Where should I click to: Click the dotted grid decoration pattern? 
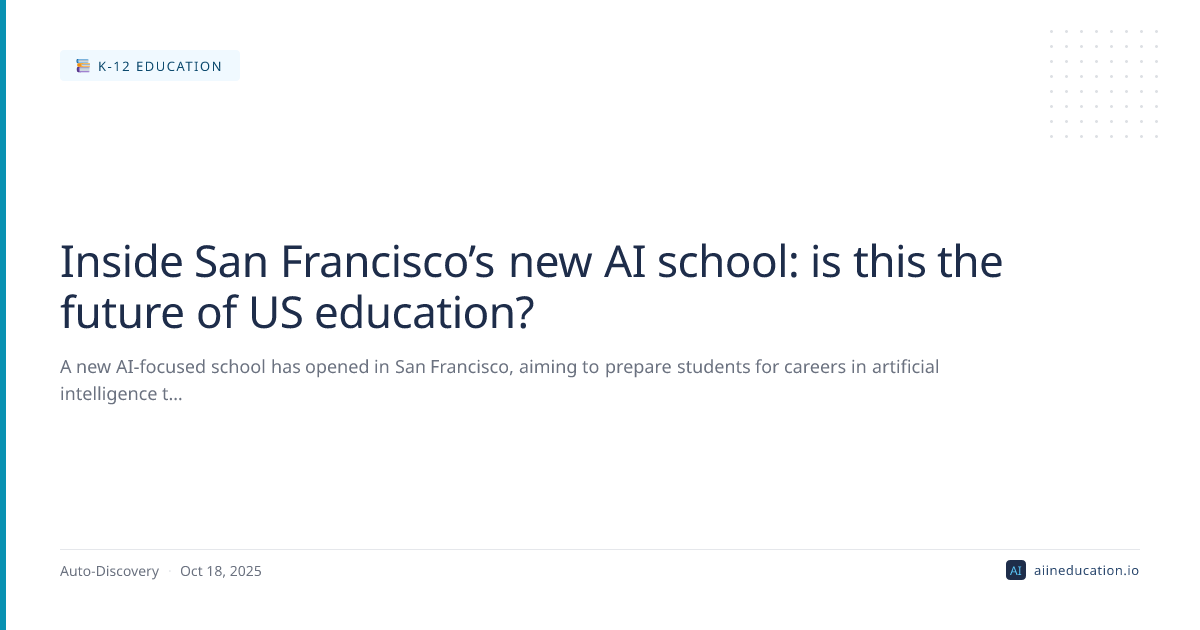click(x=1104, y=84)
